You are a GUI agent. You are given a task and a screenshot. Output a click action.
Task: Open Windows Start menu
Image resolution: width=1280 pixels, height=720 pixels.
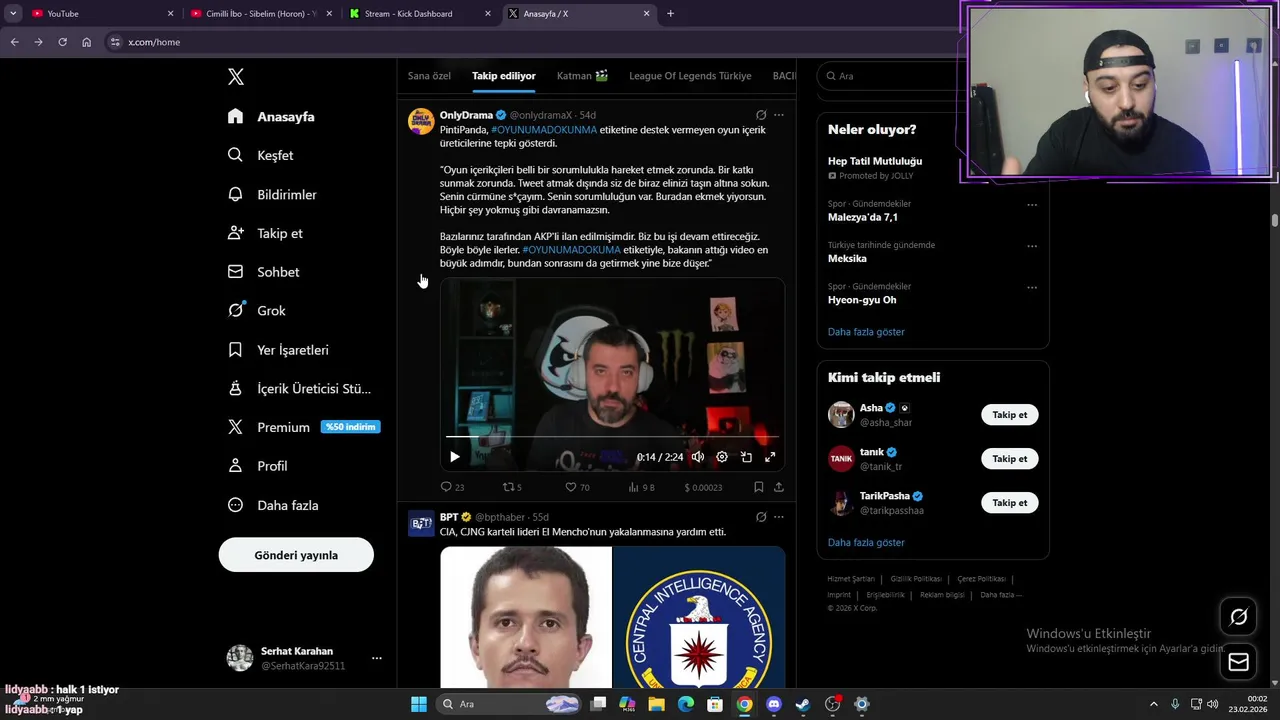(x=419, y=704)
